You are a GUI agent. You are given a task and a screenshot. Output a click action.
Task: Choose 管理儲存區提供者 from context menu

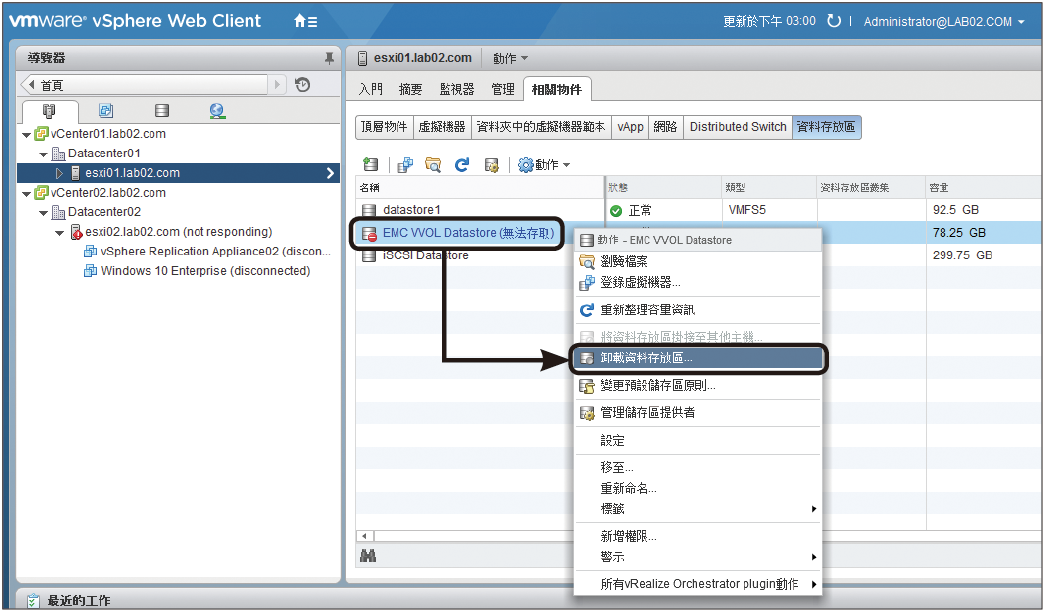tap(698, 413)
